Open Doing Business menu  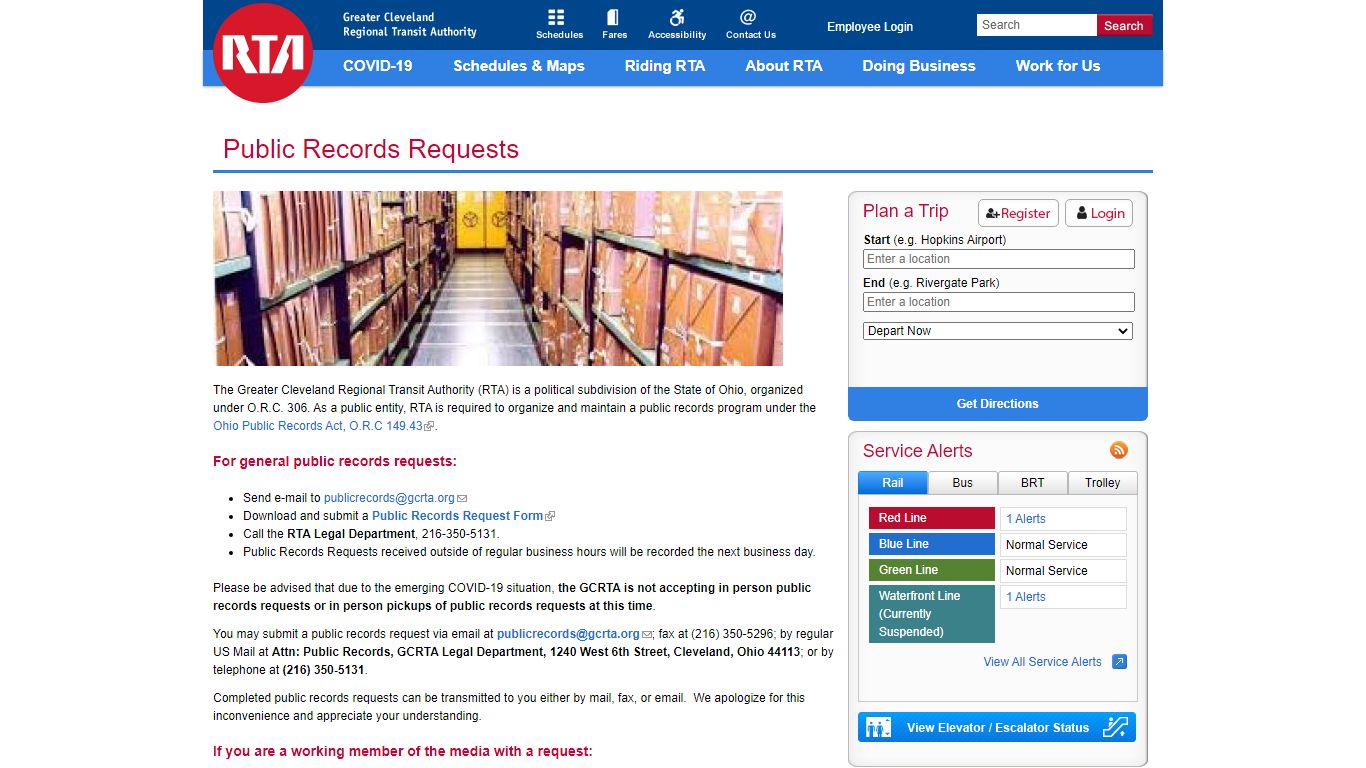[919, 66]
